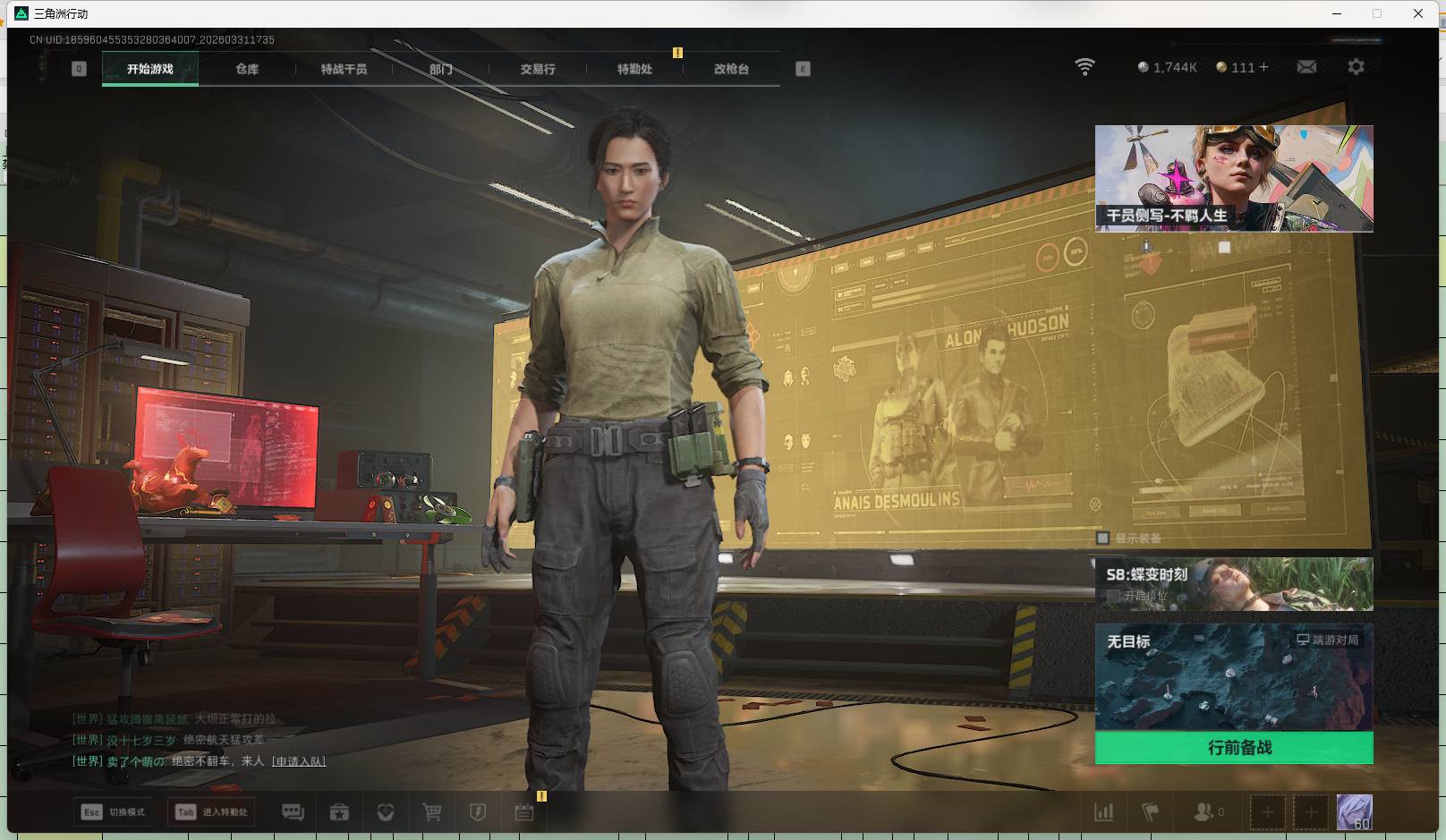
Task: Click the world chat line 没十七岁三岁
Action: pos(168,740)
